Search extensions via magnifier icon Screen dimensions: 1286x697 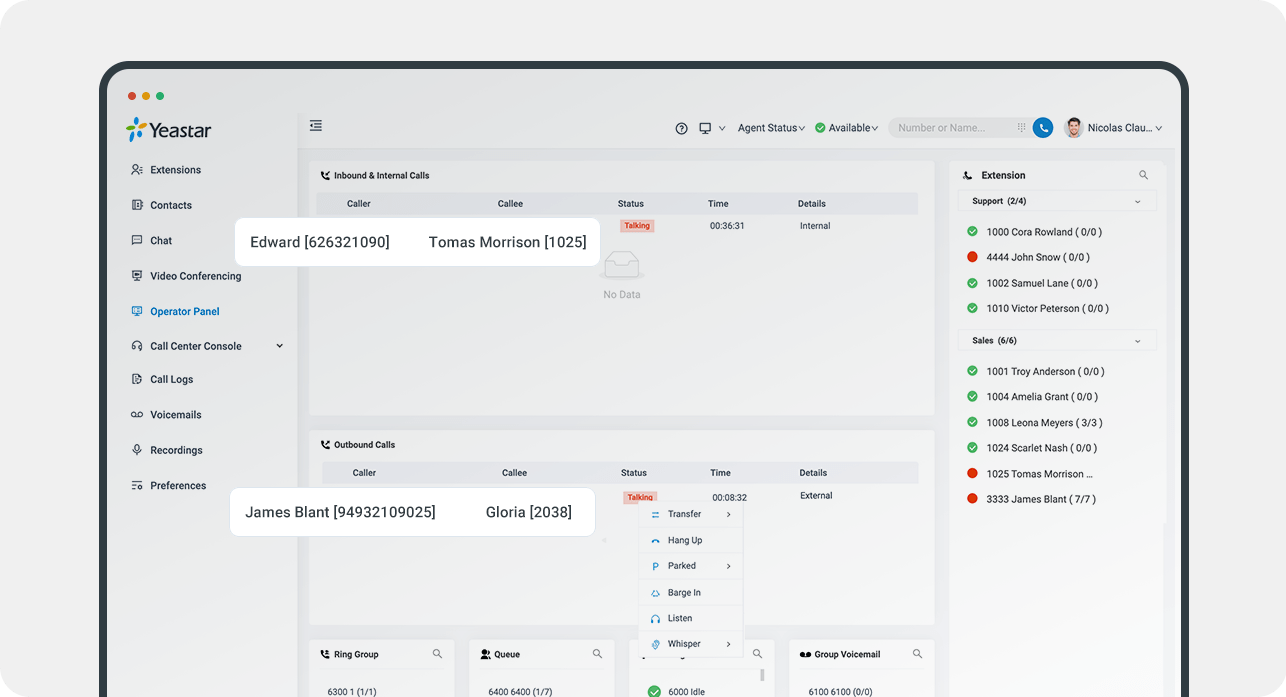(x=1144, y=175)
